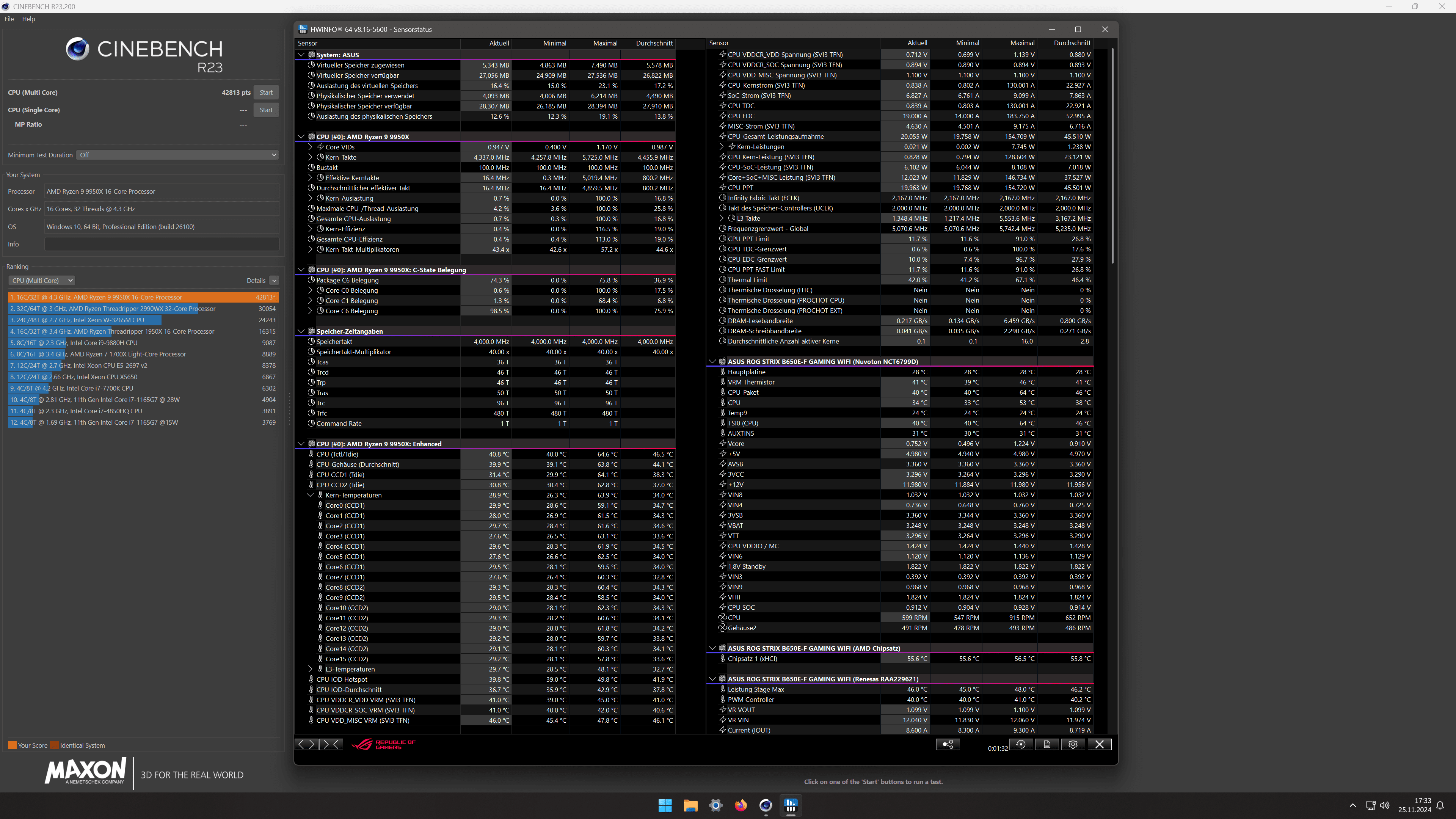Start the CPU Multi Core test
Screen dimensions: 1456x819
coord(266,92)
